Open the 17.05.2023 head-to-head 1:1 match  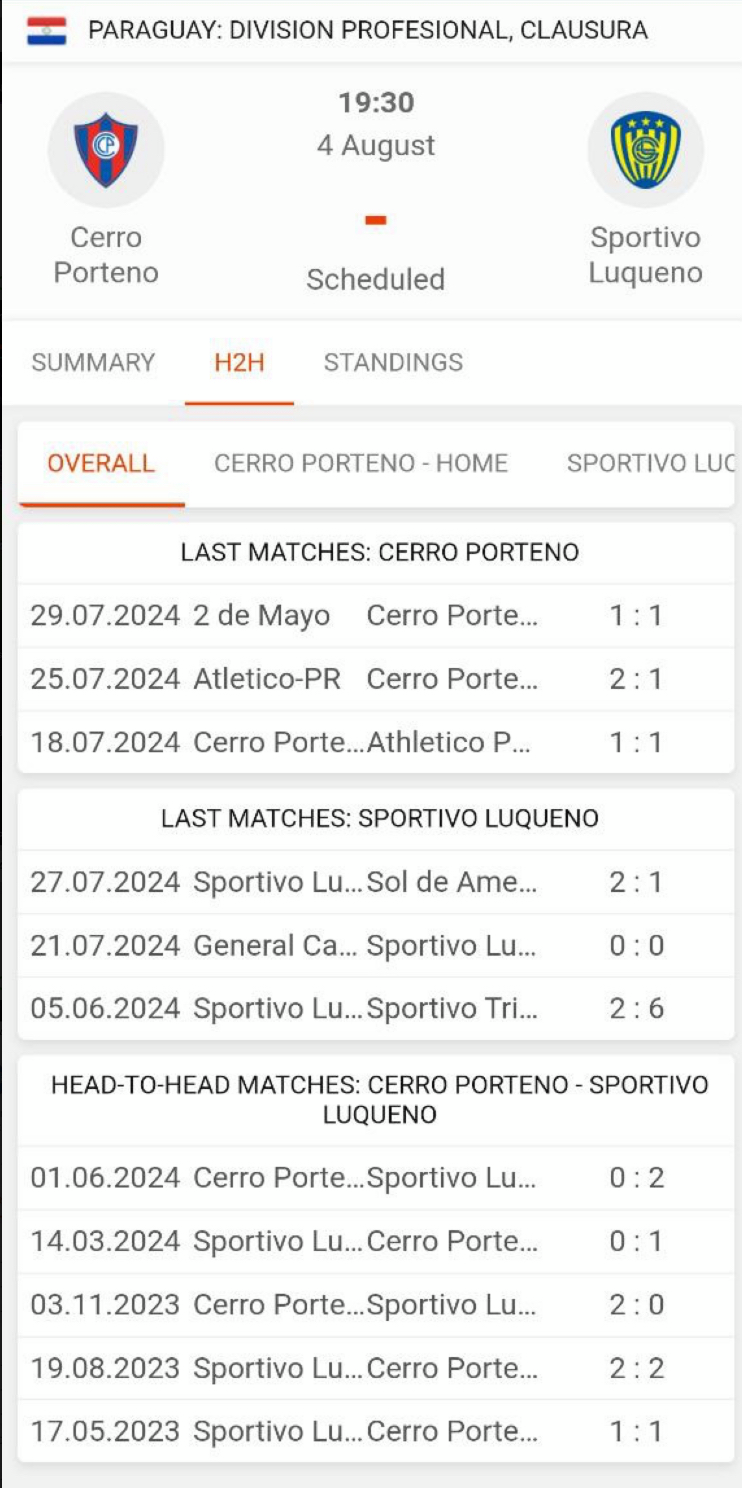[376, 1432]
